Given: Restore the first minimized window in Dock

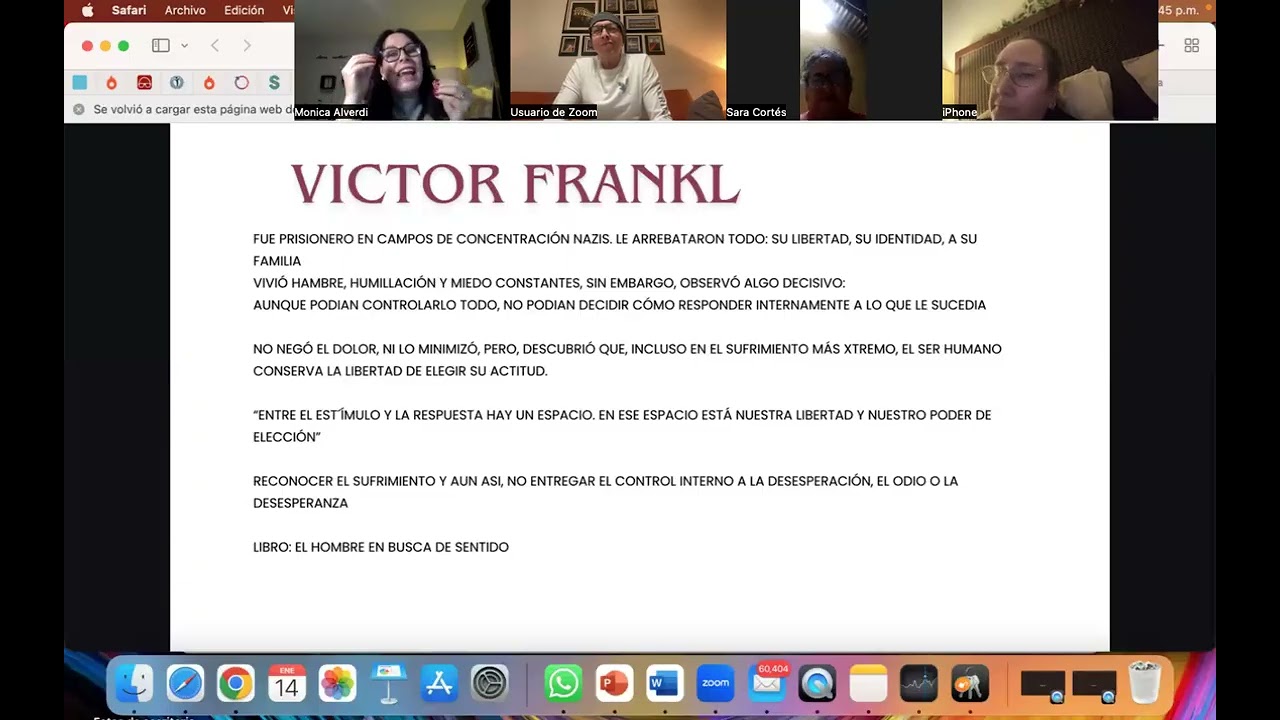Looking at the screenshot, I should pyautogui.click(x=1043, y=685).
